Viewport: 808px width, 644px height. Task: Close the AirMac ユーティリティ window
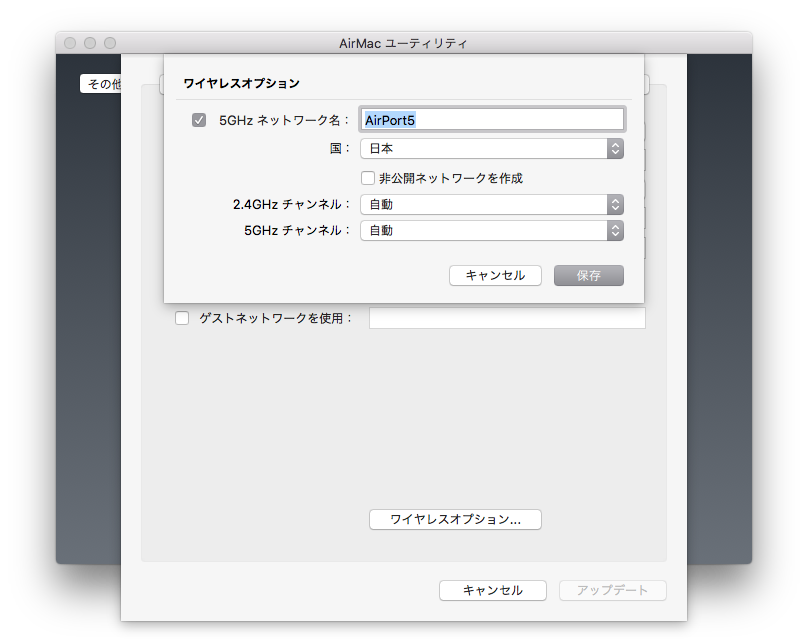coord(70,43)
